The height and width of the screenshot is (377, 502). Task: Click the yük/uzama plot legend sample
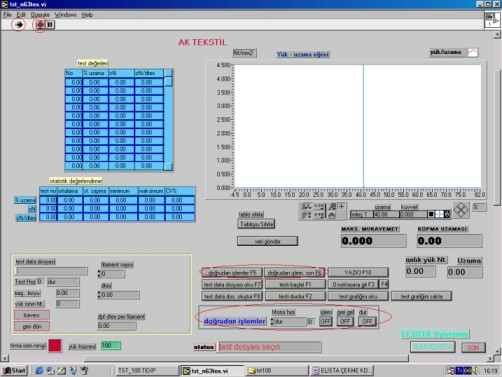(x=473, y=52)
